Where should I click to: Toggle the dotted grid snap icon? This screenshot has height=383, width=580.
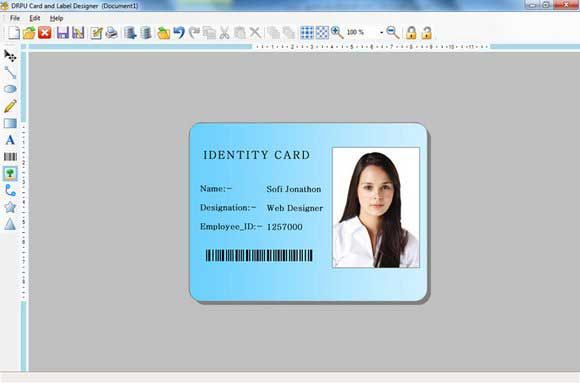pos(322,33)
